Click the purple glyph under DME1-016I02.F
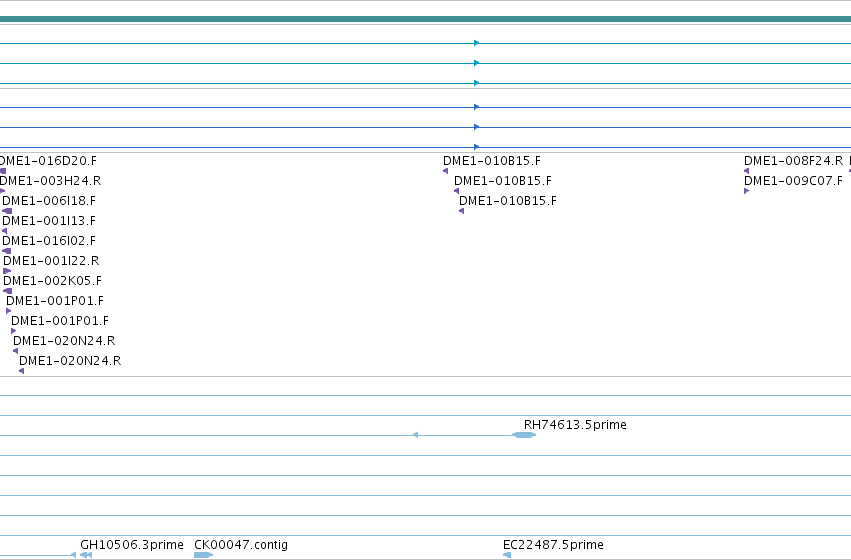 7,251
